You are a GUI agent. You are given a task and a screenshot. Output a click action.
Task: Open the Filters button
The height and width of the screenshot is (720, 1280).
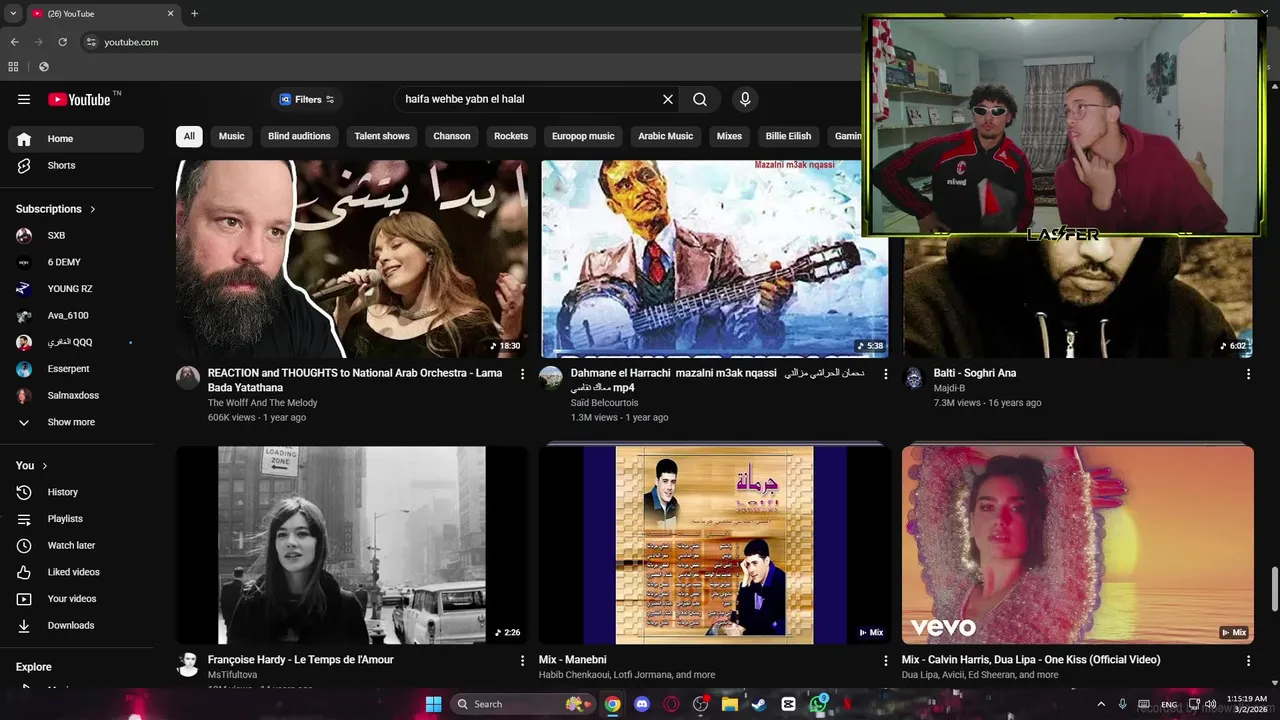tap(307, 99)
